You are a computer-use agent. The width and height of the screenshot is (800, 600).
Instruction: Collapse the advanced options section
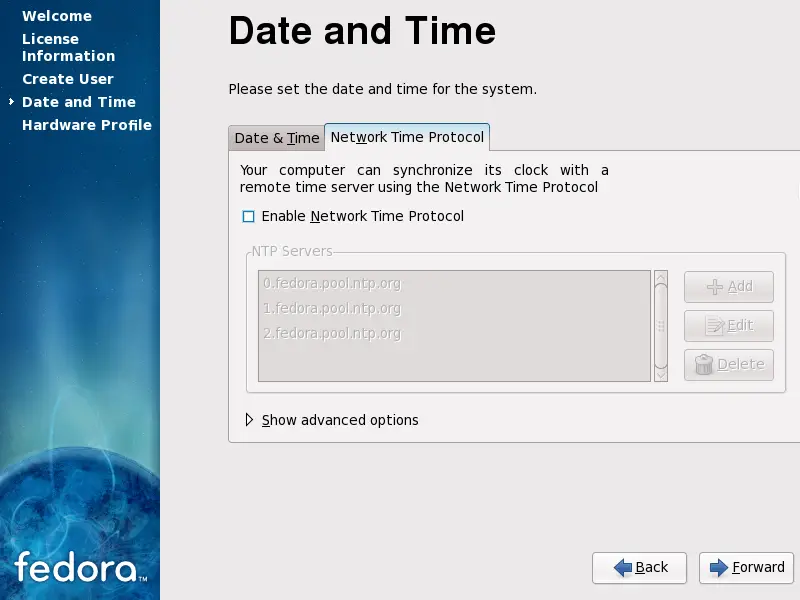(340, 420)
